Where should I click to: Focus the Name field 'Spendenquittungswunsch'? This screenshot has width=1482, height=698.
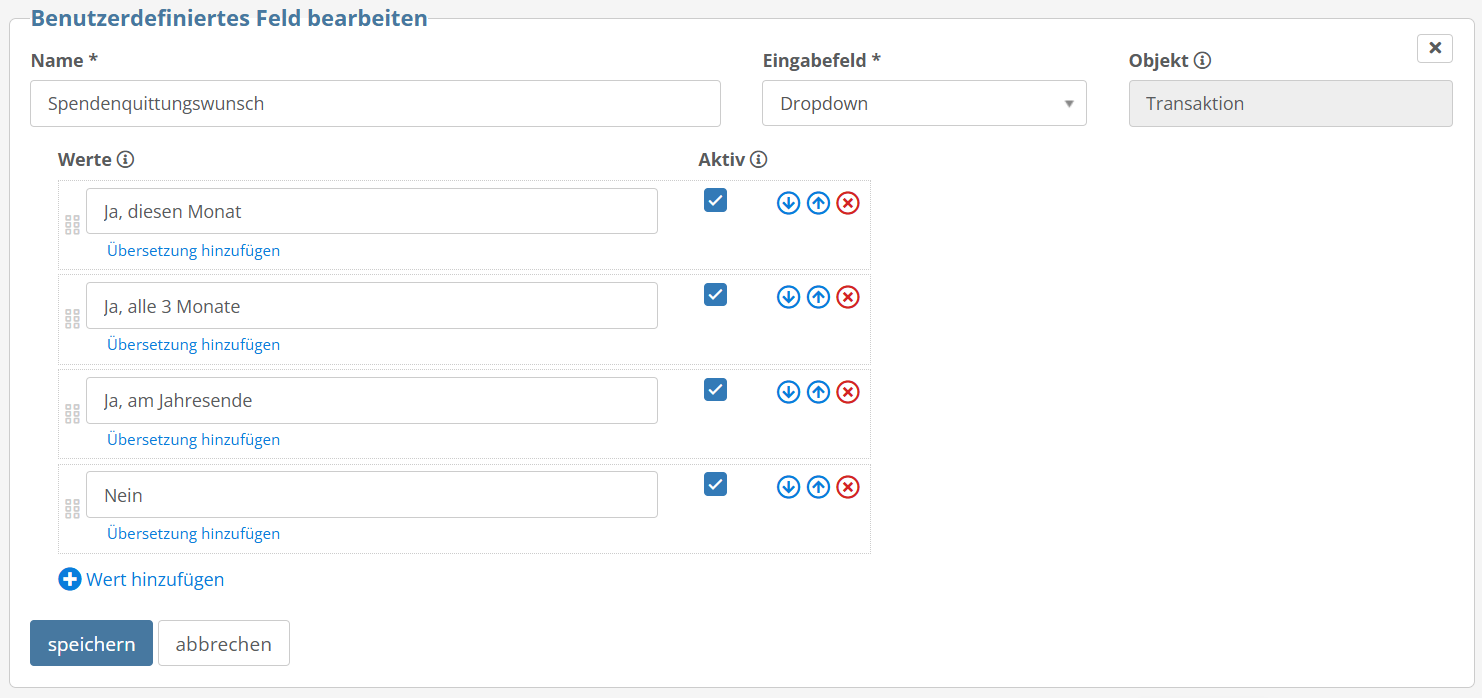(375, 103)
